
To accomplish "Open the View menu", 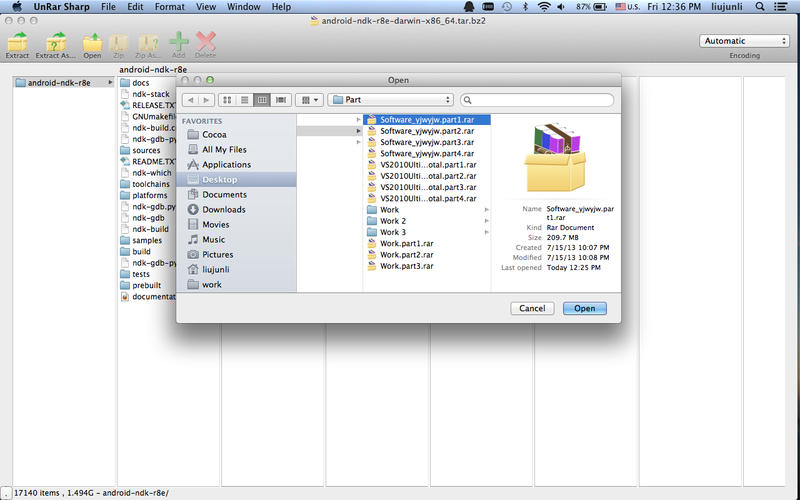I will click(x=206, y=7).
